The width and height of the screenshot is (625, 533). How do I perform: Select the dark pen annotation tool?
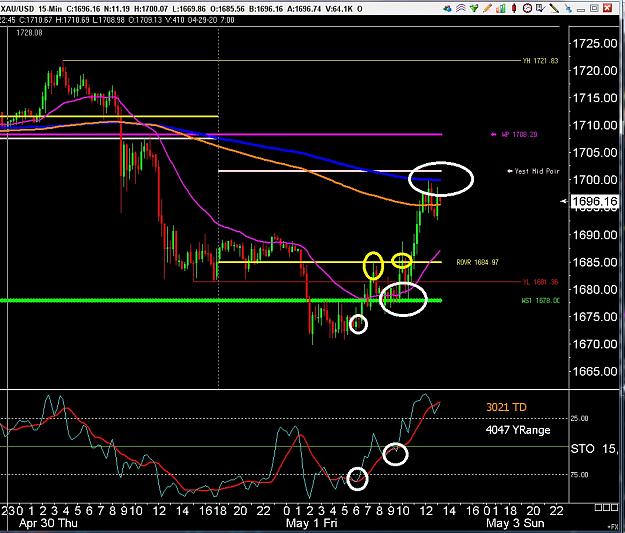click(554, 8)
